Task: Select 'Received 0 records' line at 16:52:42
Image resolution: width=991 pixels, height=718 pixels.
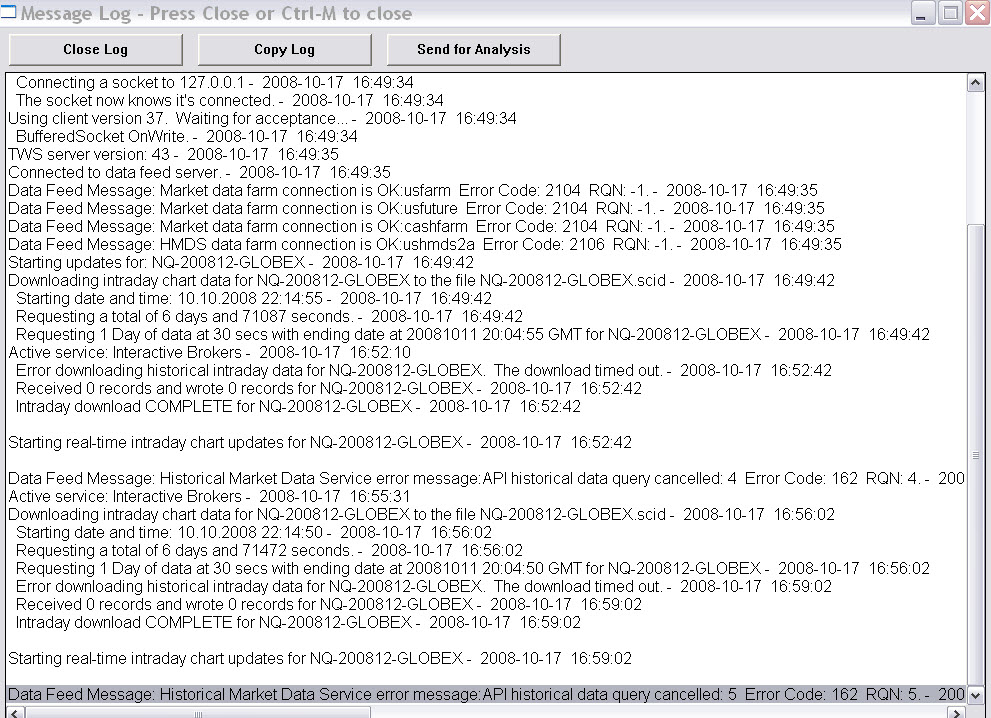Action: (x=329, y=389)
